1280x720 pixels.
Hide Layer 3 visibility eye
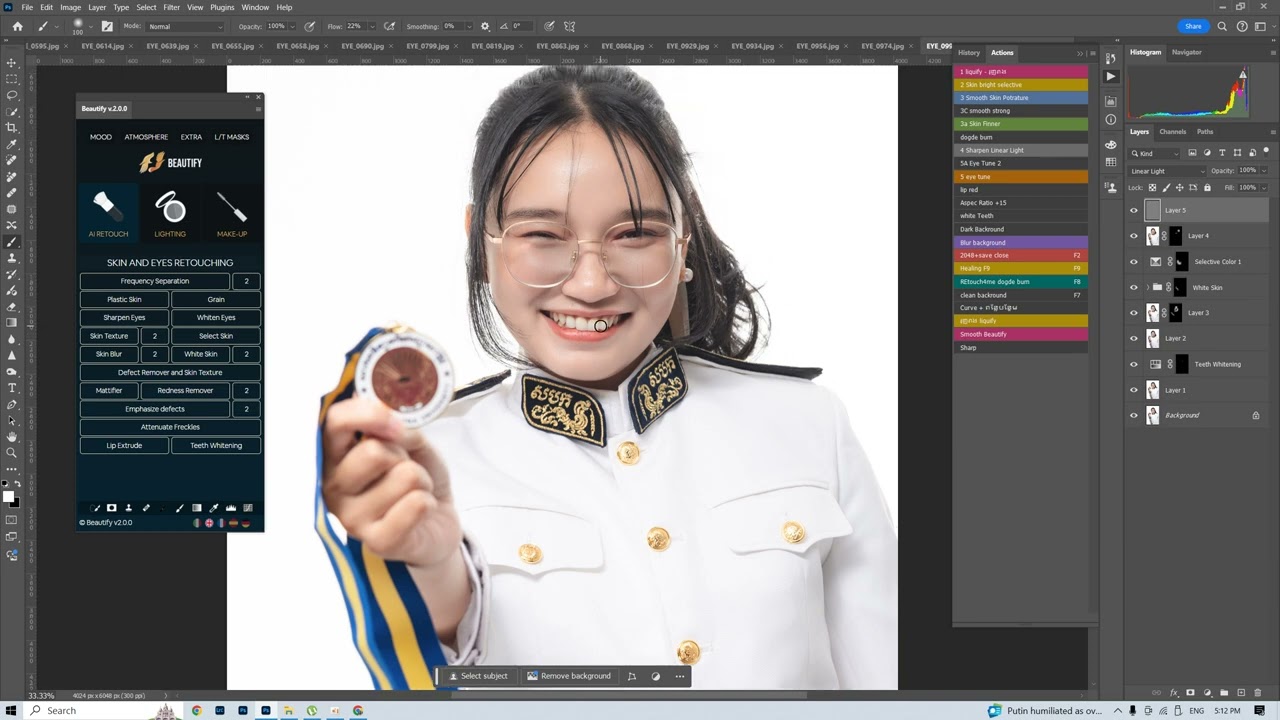pyautogui.click(x=1134, y=313)
